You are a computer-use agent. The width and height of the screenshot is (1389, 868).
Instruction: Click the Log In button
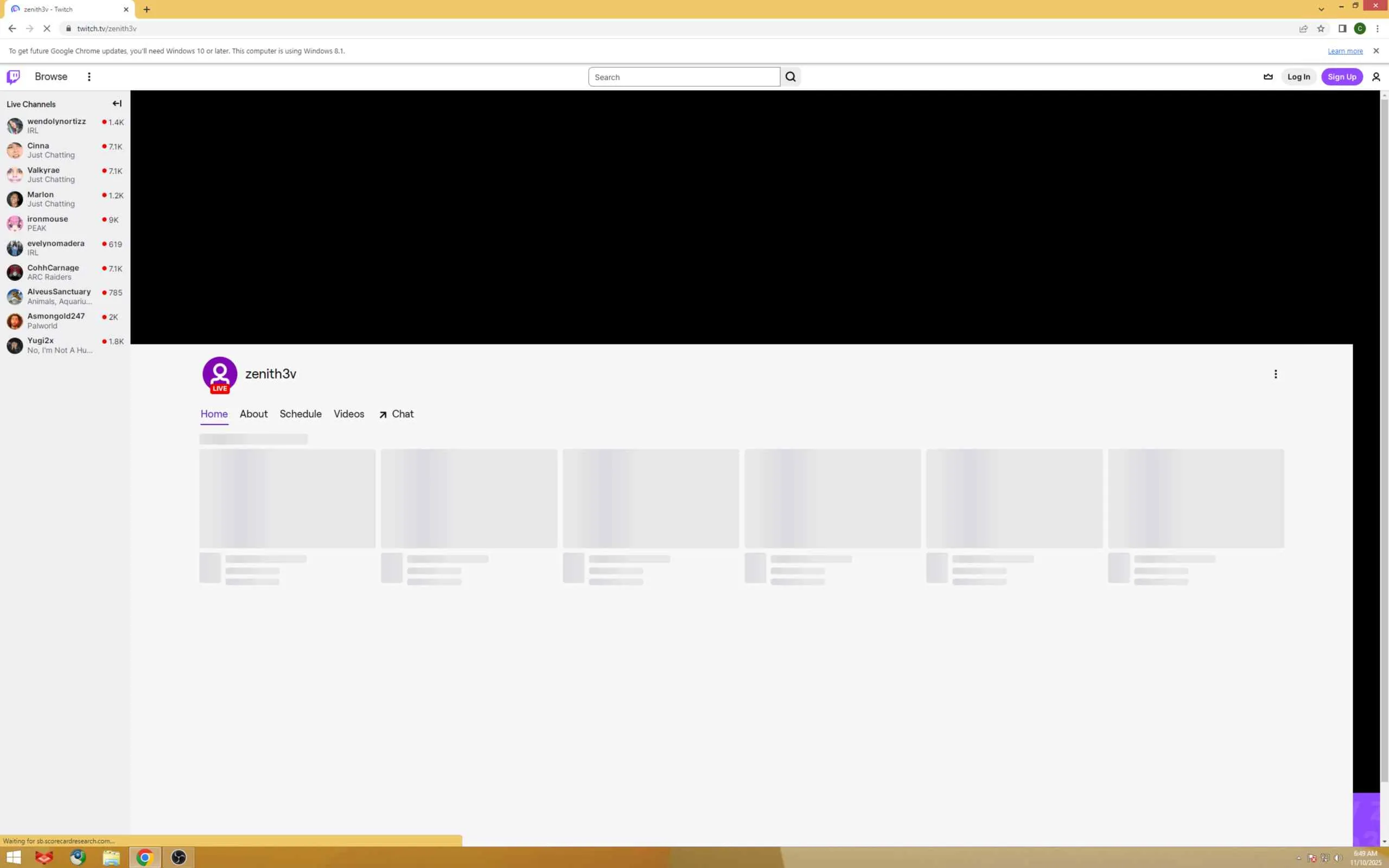[x=1298, y=77]
